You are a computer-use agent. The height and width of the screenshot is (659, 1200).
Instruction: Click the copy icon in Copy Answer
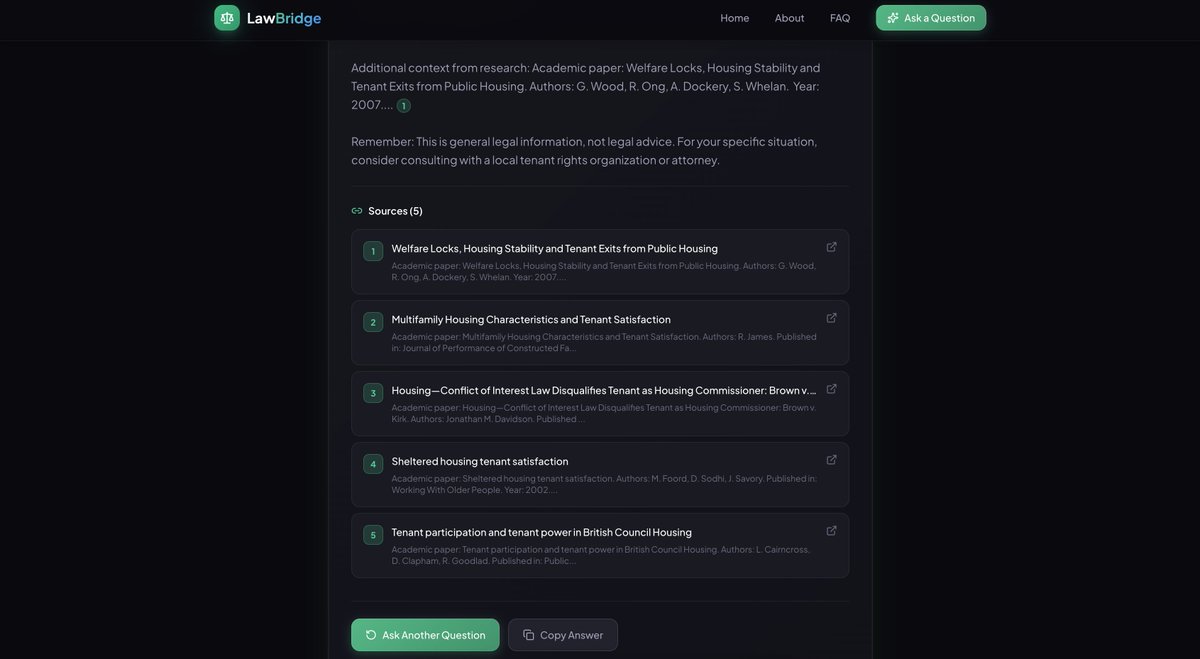pyautogui.click(x=528, y=635)
